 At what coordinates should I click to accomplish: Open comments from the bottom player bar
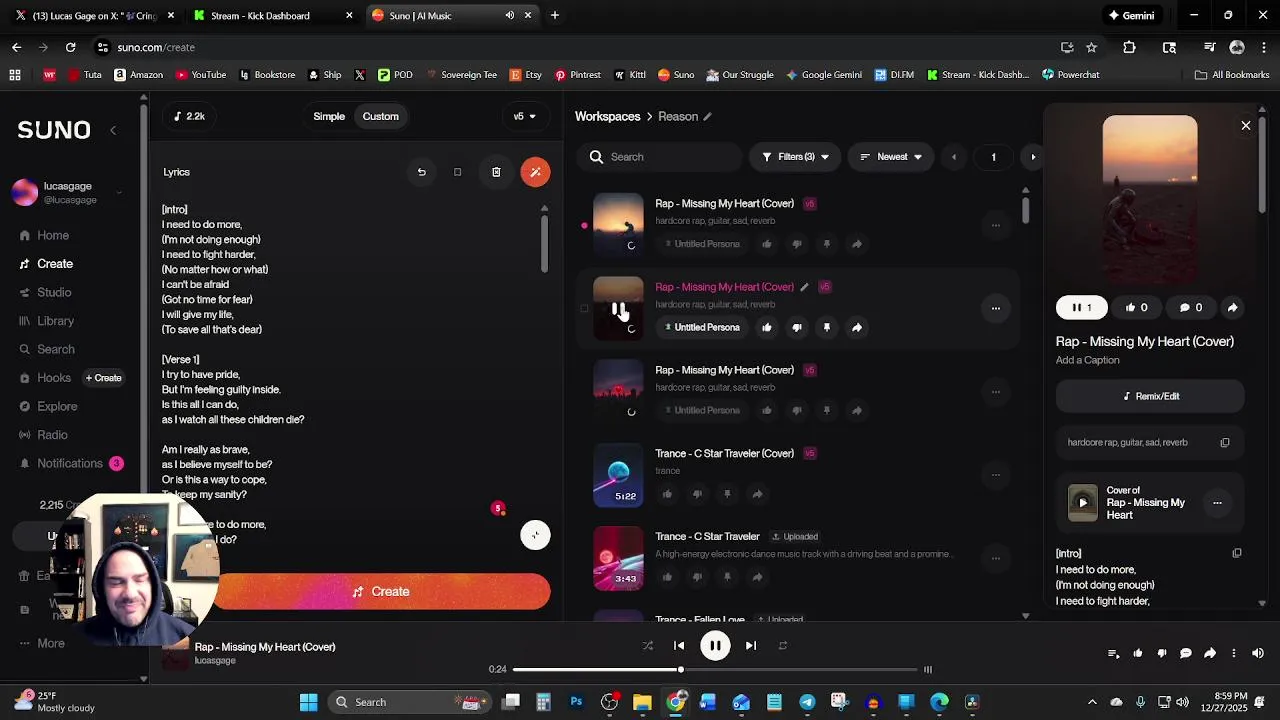(1185, 653)
